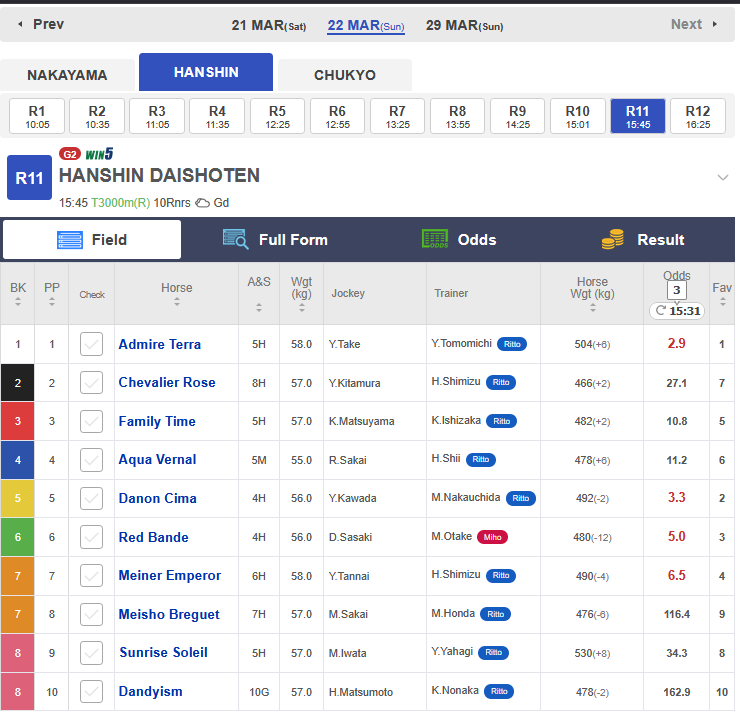Viewport: 740px width, 713px height.
Task: Go to the 21 MAR (Sat) date
Action: pos(269,25)
